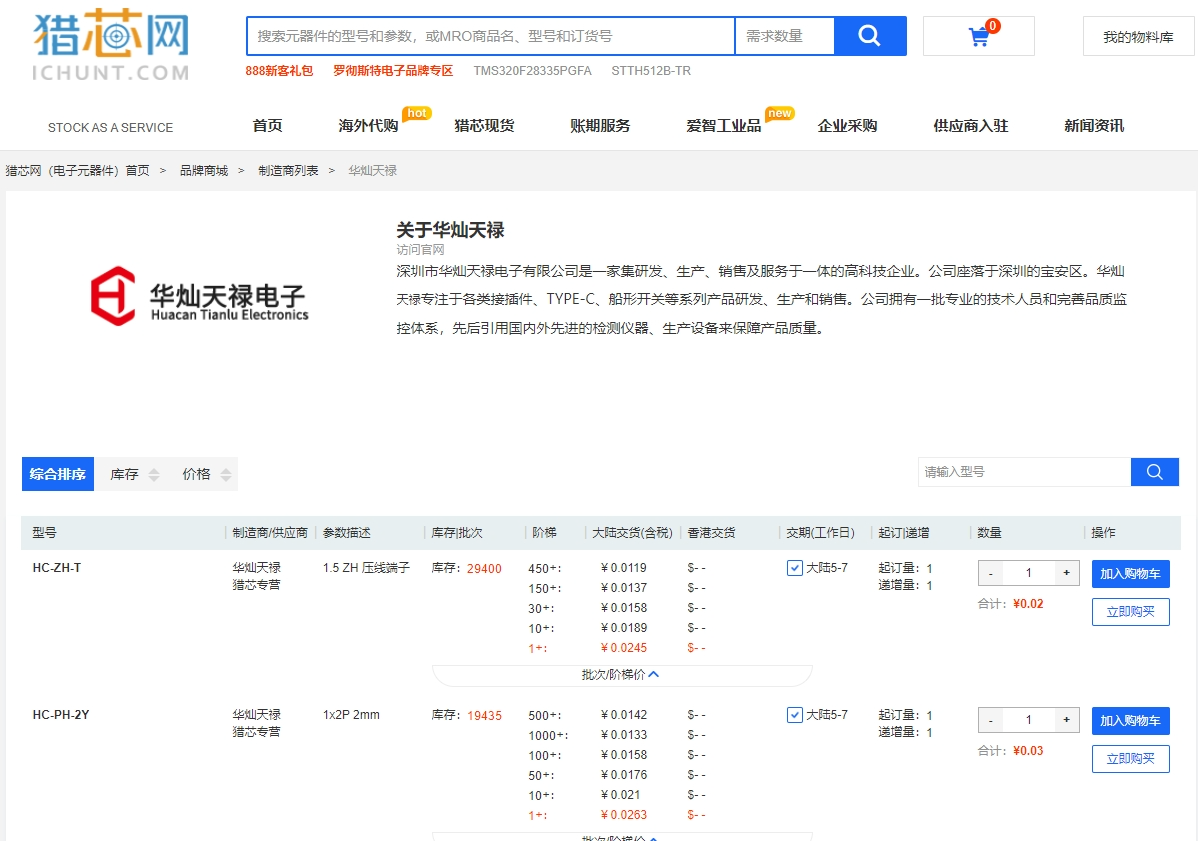Open 猎芯现货 nav item

coord(484,126)
